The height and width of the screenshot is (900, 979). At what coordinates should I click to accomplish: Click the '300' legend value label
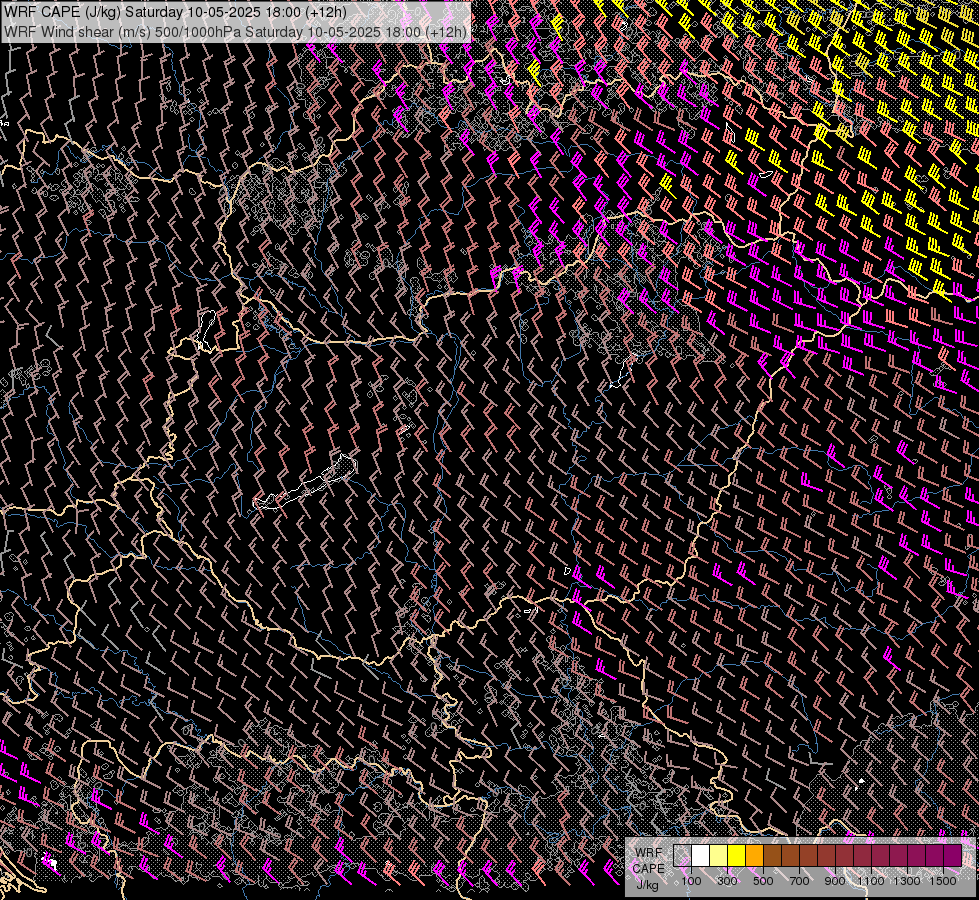pyautogui.click(x=727, y=881)
